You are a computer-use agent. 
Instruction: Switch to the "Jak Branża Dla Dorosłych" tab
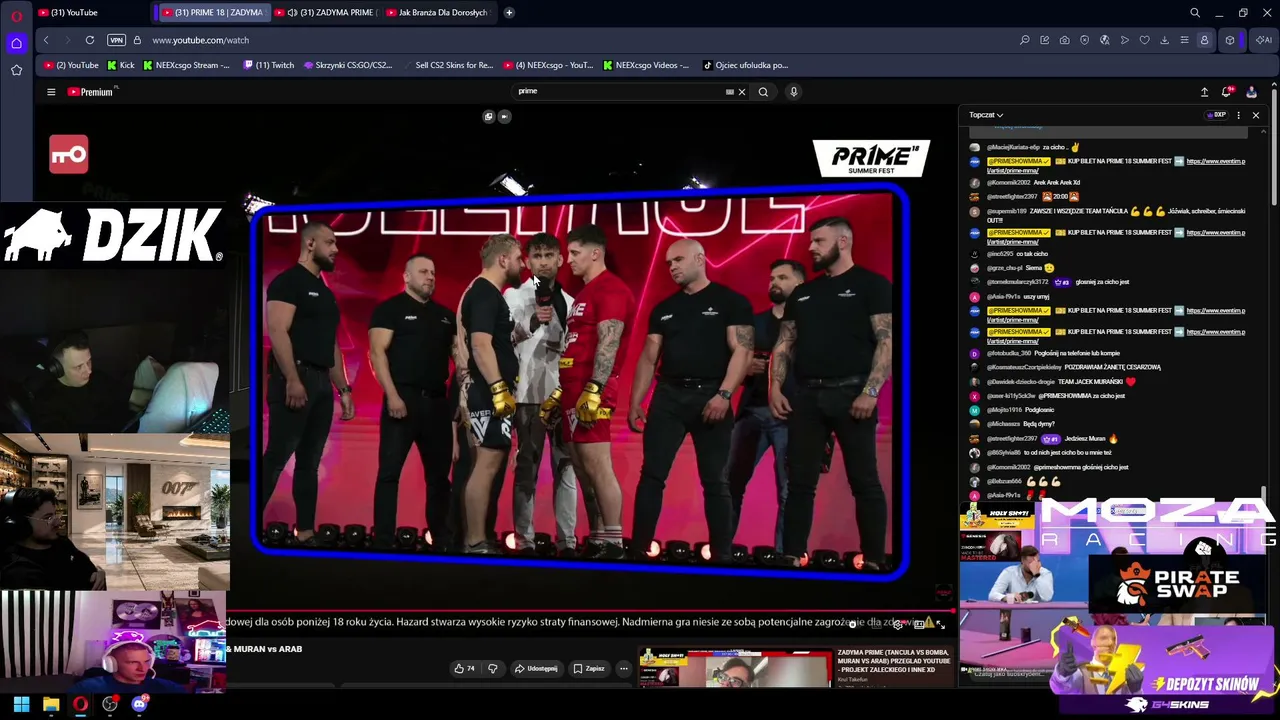click(438, 13)
